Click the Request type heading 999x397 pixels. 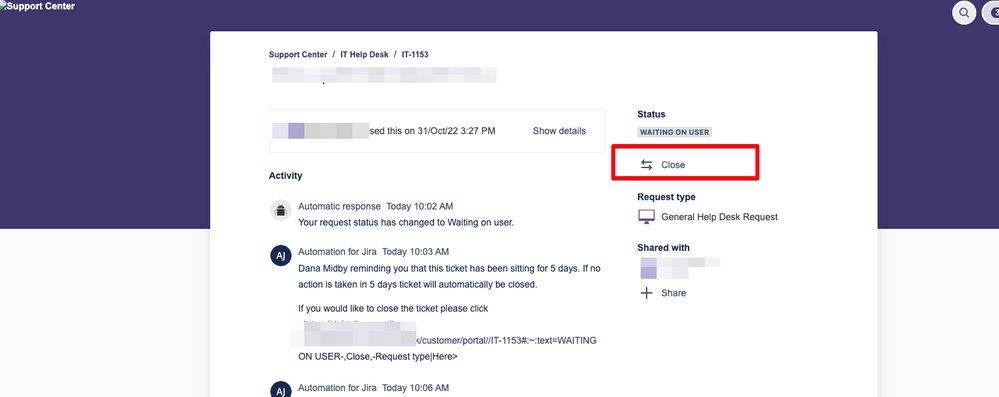(x=666, y=197)
